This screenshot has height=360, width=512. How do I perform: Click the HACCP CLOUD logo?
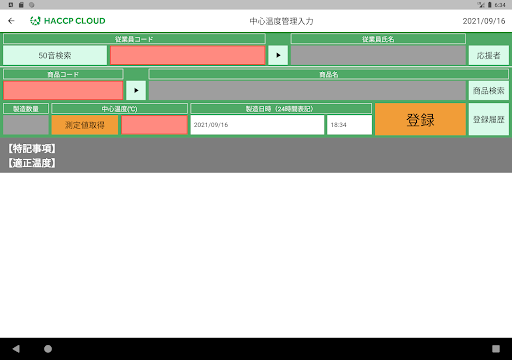click(68, 21)
